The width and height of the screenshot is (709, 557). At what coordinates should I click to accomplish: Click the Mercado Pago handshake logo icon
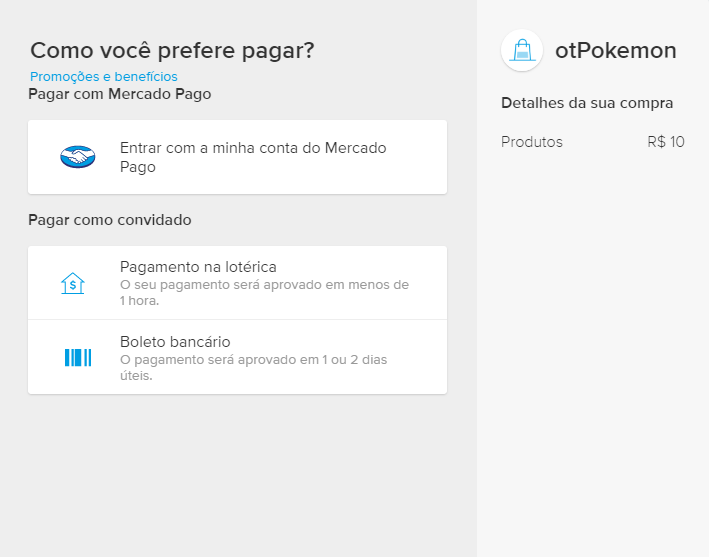click(78, 157)
